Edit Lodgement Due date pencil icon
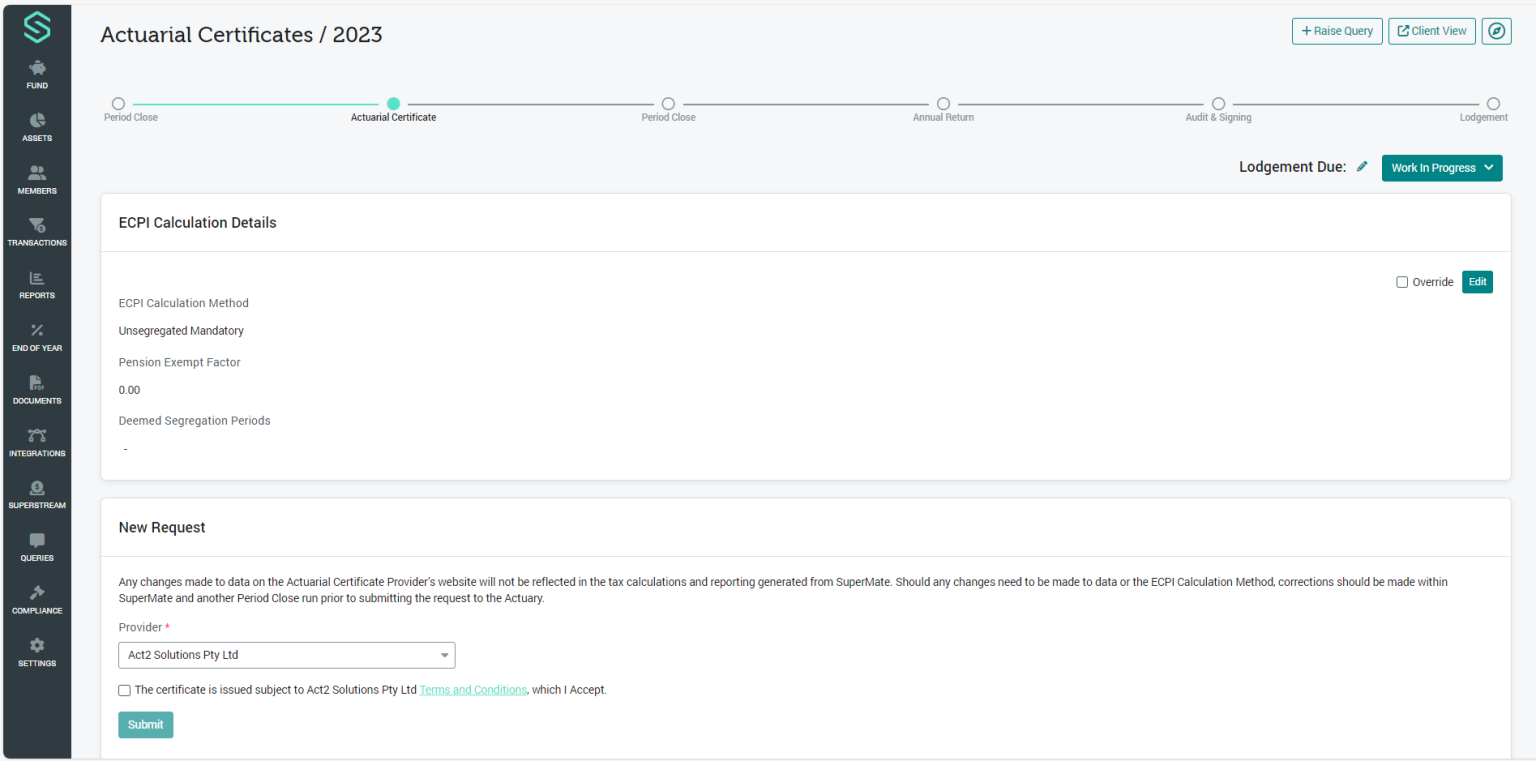 click(1362, 167)
